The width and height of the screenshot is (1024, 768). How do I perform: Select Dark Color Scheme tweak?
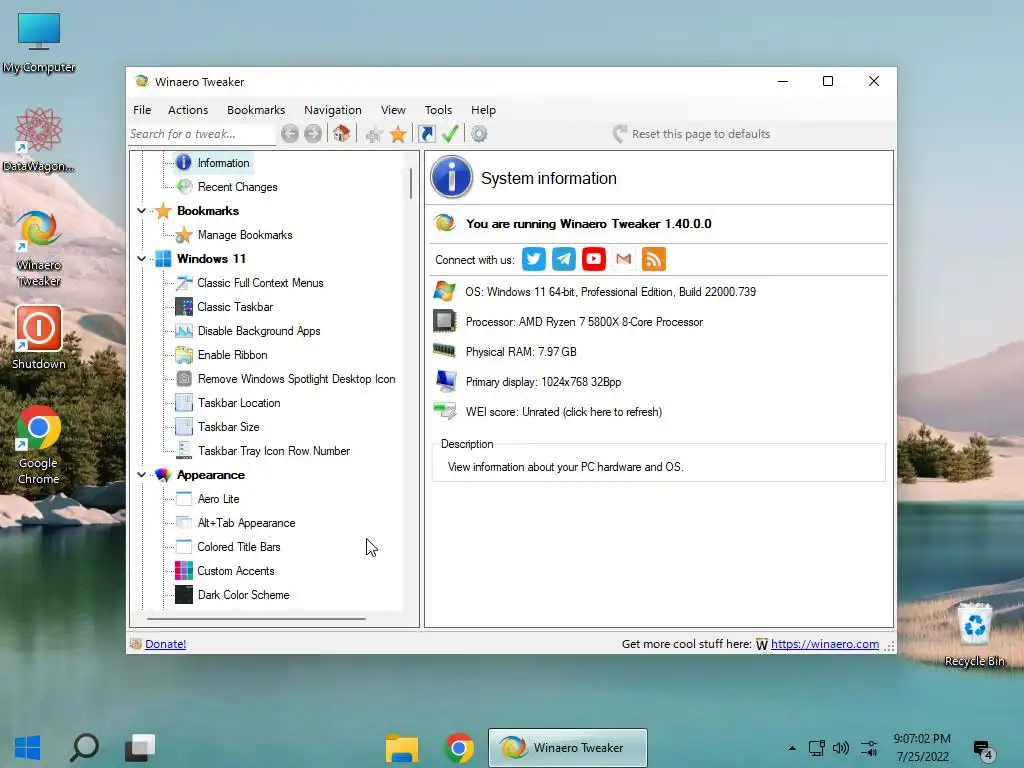click(243, 595)
